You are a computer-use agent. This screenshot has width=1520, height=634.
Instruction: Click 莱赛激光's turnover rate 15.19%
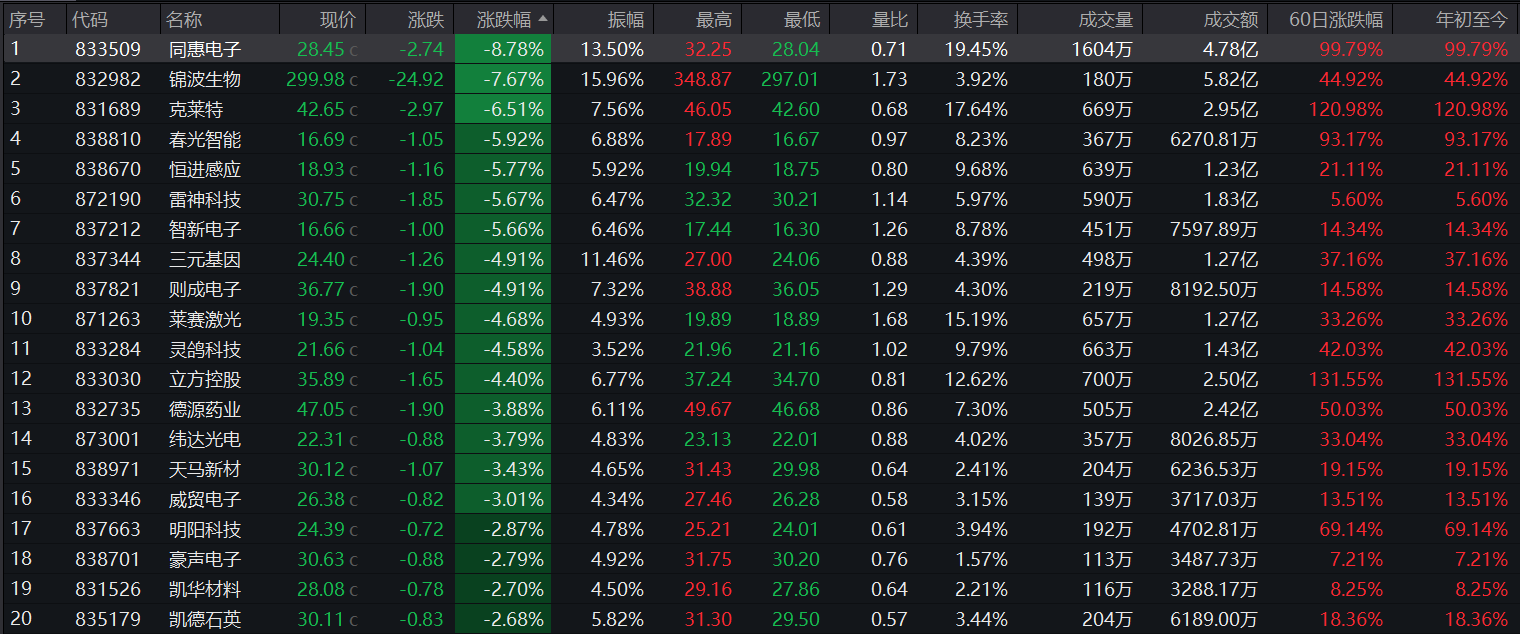point(974,319)
